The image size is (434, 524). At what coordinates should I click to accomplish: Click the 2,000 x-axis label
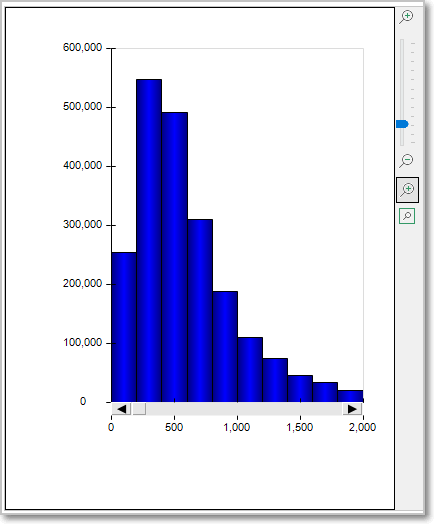click(x=363, y=427)
